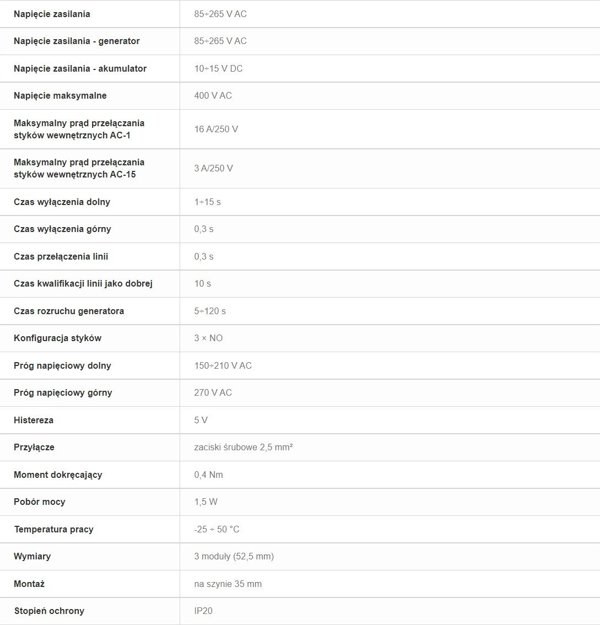Screen dimensions: 600x625
Task: Select label ending 'styków wewnętrznych AC-15'
Action: tap(79, 168)
